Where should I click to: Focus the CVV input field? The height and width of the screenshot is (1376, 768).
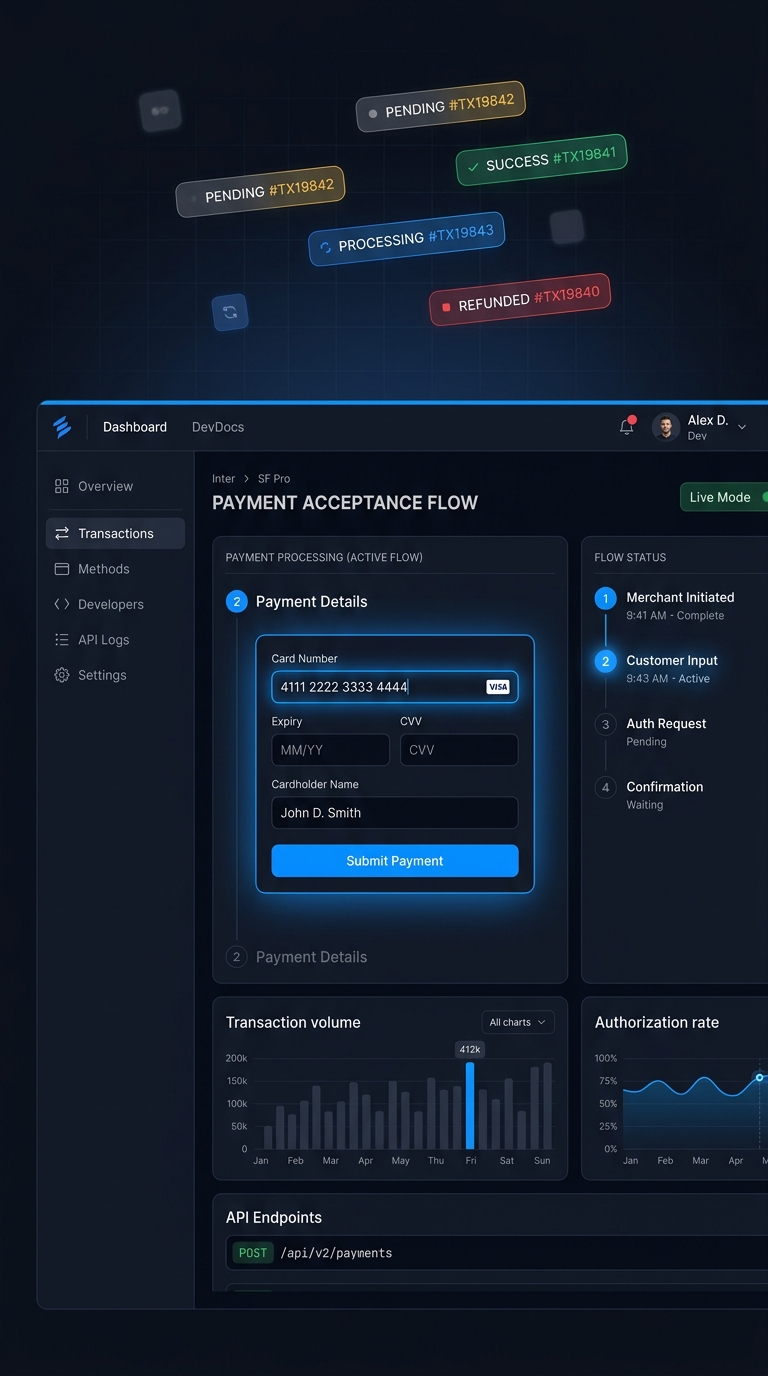tap(459, 750)
